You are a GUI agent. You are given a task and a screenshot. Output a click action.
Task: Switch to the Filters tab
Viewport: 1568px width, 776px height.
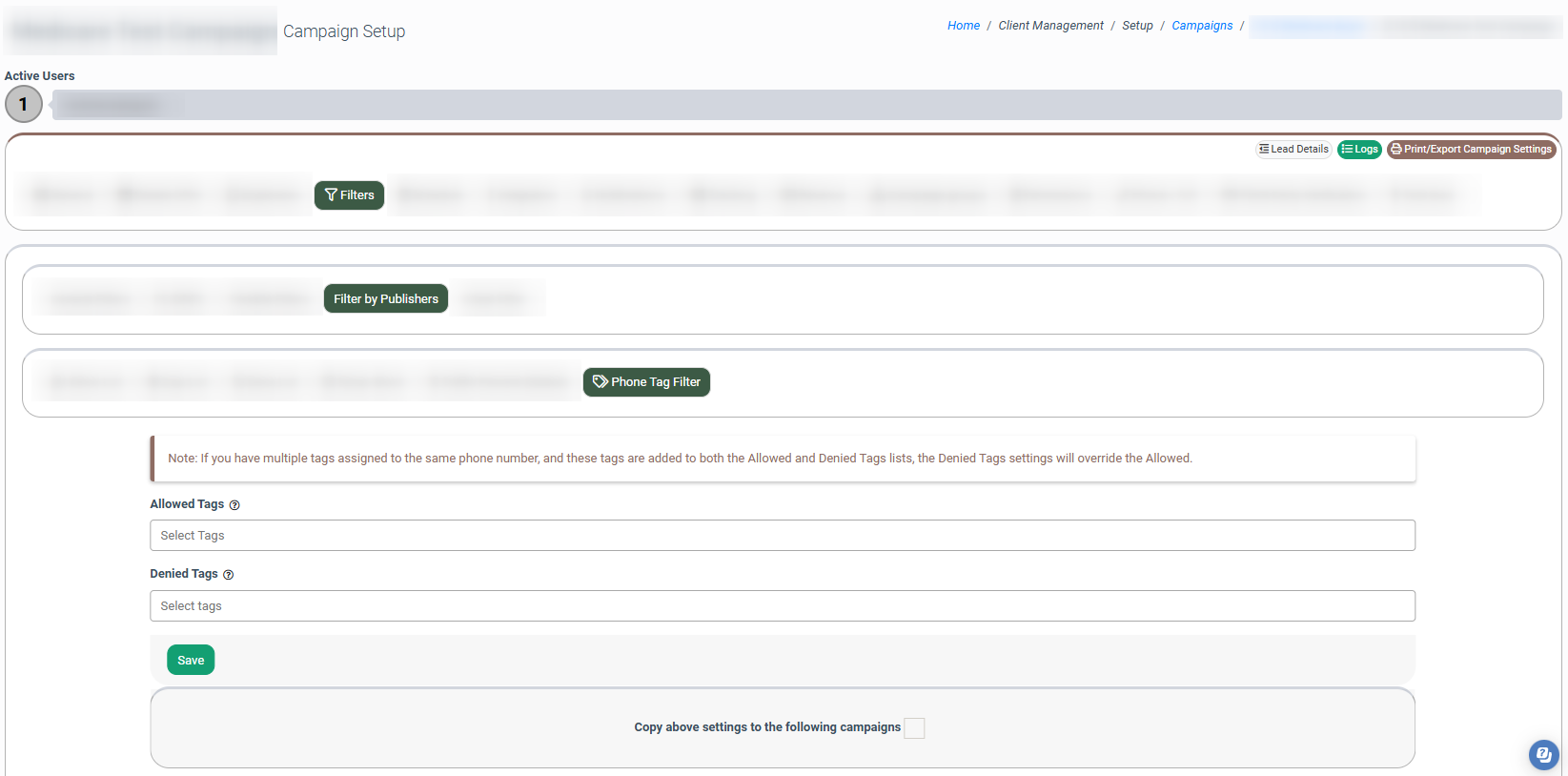point(349,195)
